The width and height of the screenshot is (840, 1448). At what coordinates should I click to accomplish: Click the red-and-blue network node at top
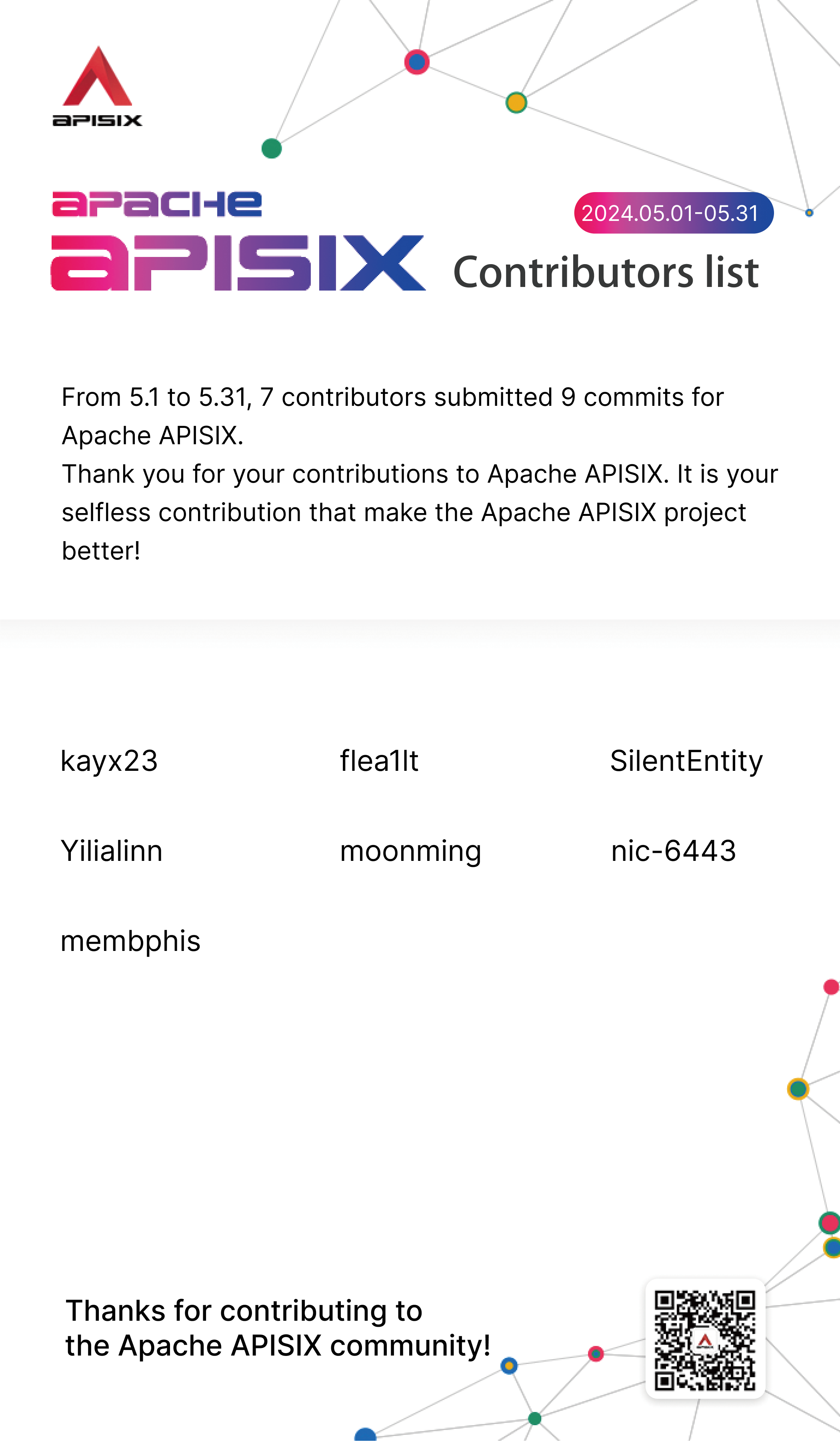click(417, 62)
